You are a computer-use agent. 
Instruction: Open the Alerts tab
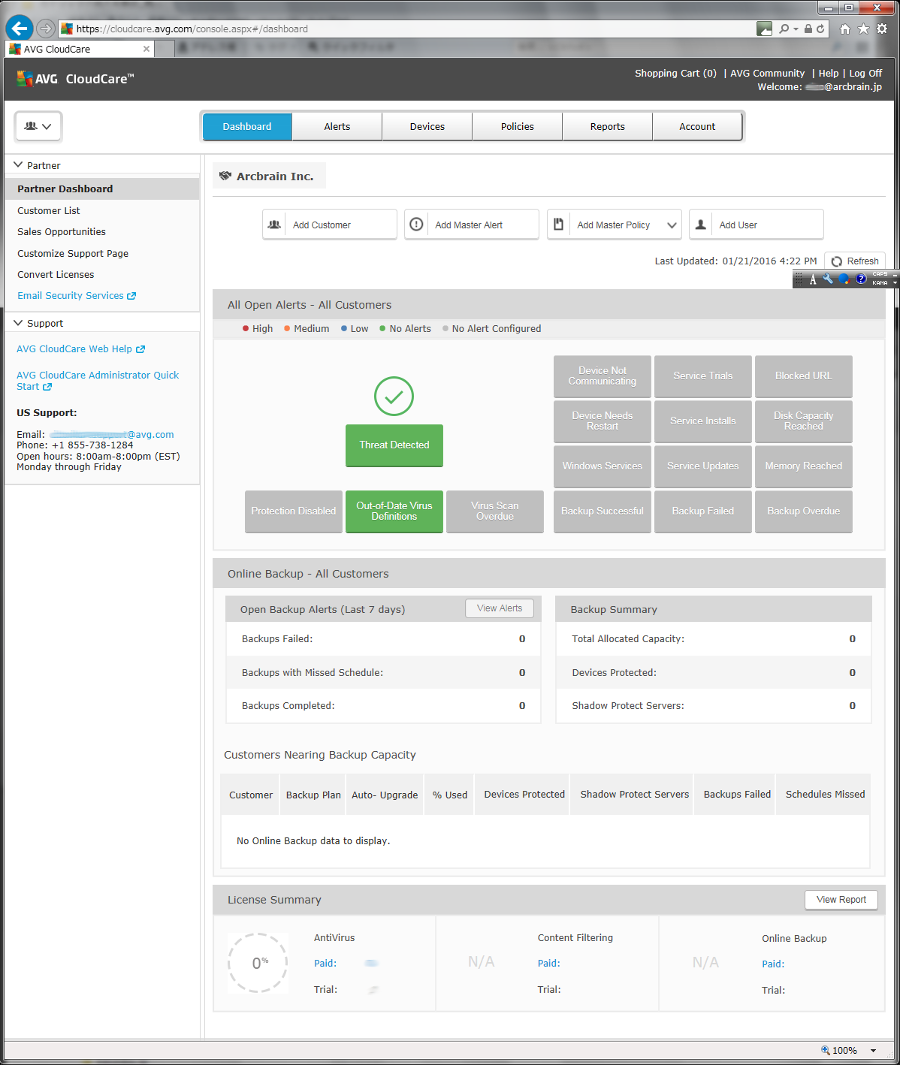(x=337, y=126)
